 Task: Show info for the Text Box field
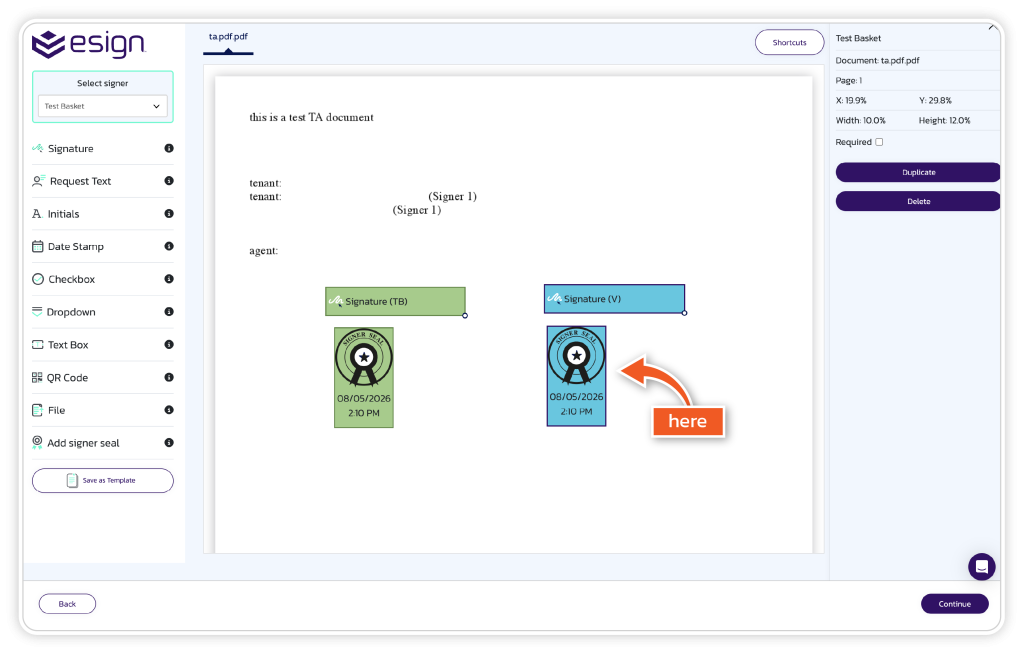(x=169, y=344)
